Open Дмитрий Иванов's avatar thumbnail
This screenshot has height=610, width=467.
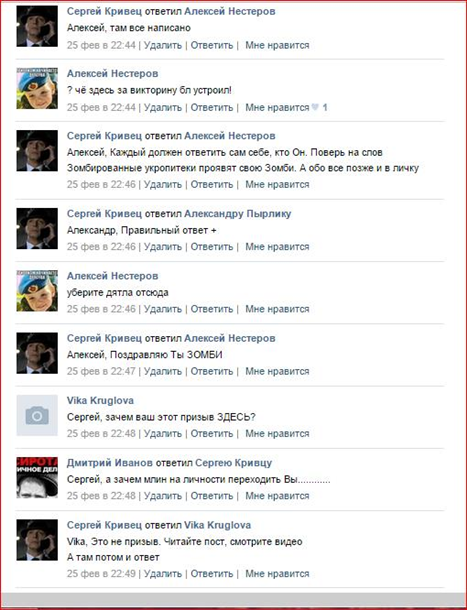pyautogui.click(x=37, y=477)
